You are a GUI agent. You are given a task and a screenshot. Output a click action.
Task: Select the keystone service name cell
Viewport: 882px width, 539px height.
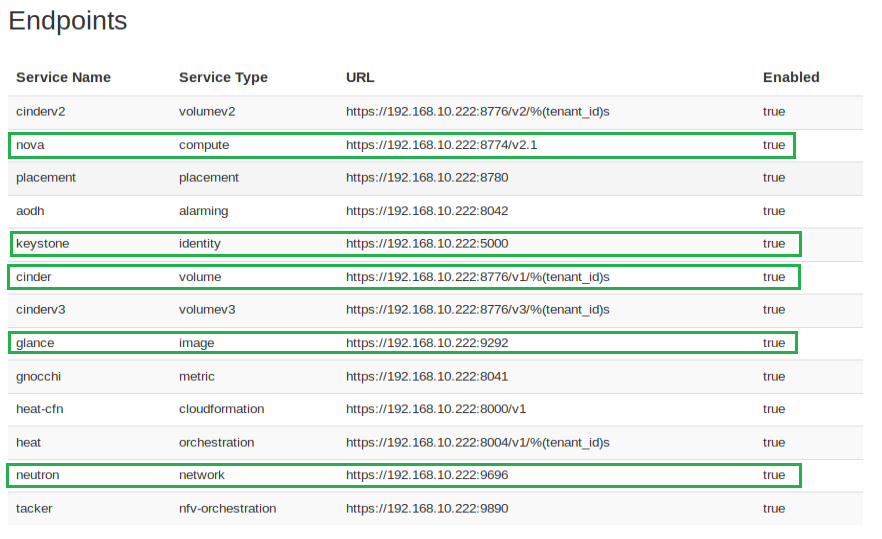click(x=42, y=243)
